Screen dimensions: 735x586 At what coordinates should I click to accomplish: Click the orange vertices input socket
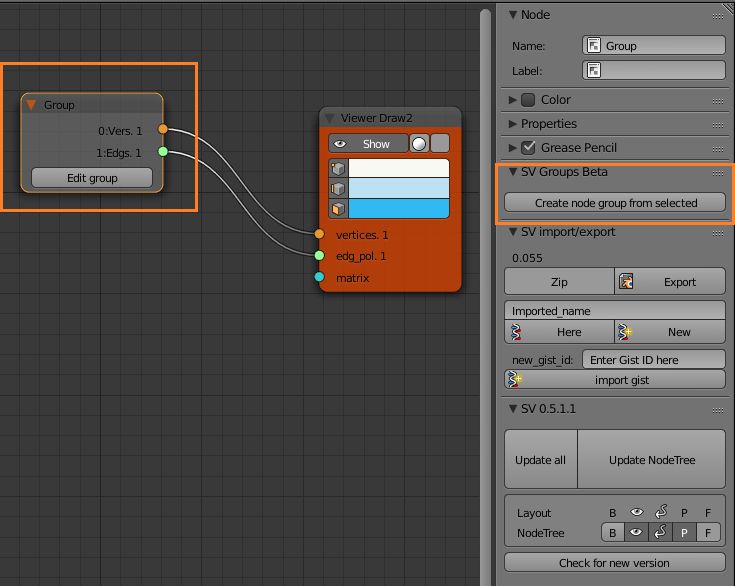point(319,234)
